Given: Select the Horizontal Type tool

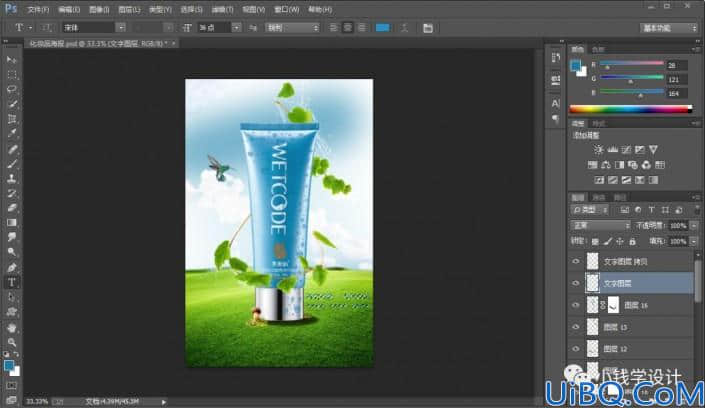Looking at the screenshot, I should 12,282.
